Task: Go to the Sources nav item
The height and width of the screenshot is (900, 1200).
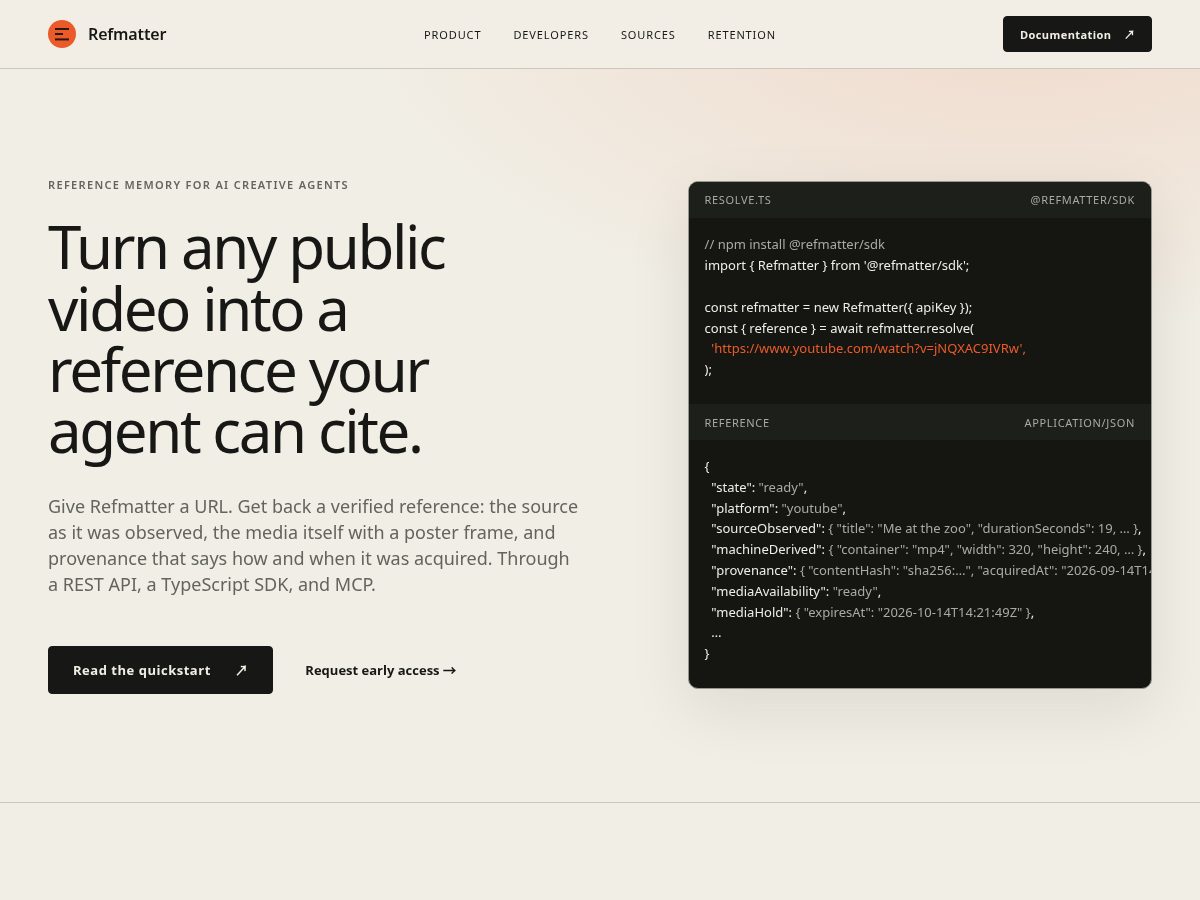Action: (x=648, y=35)
